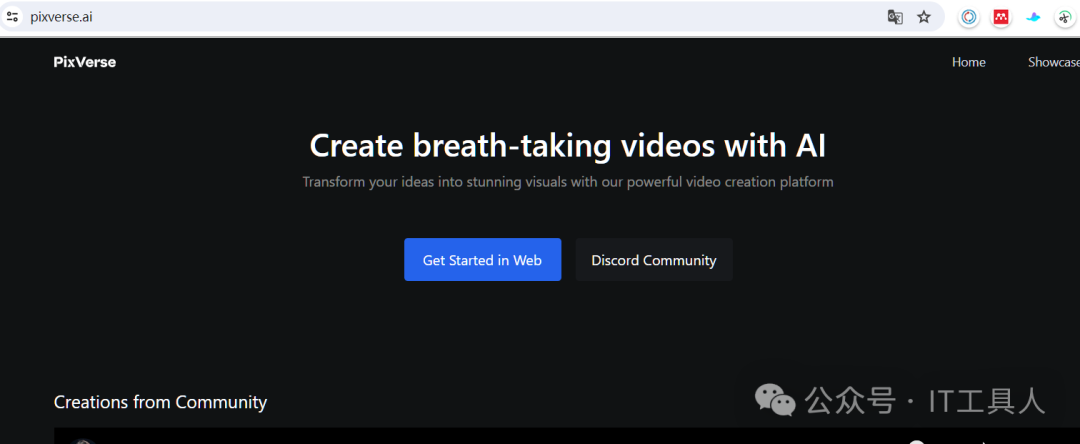Click the Google Translate icon in address bar
The image size is (1080, 444).
895,17
